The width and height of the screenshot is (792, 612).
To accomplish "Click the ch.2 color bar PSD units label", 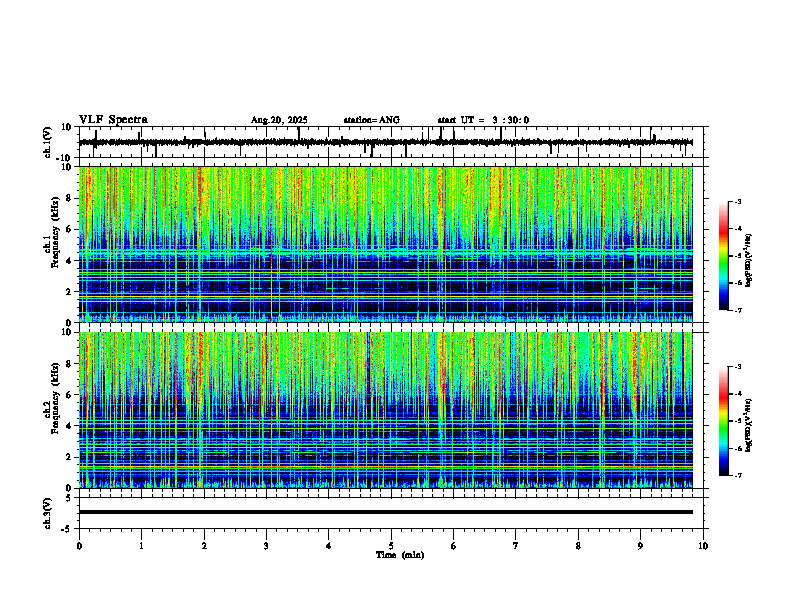I will (x=749, y=425).
